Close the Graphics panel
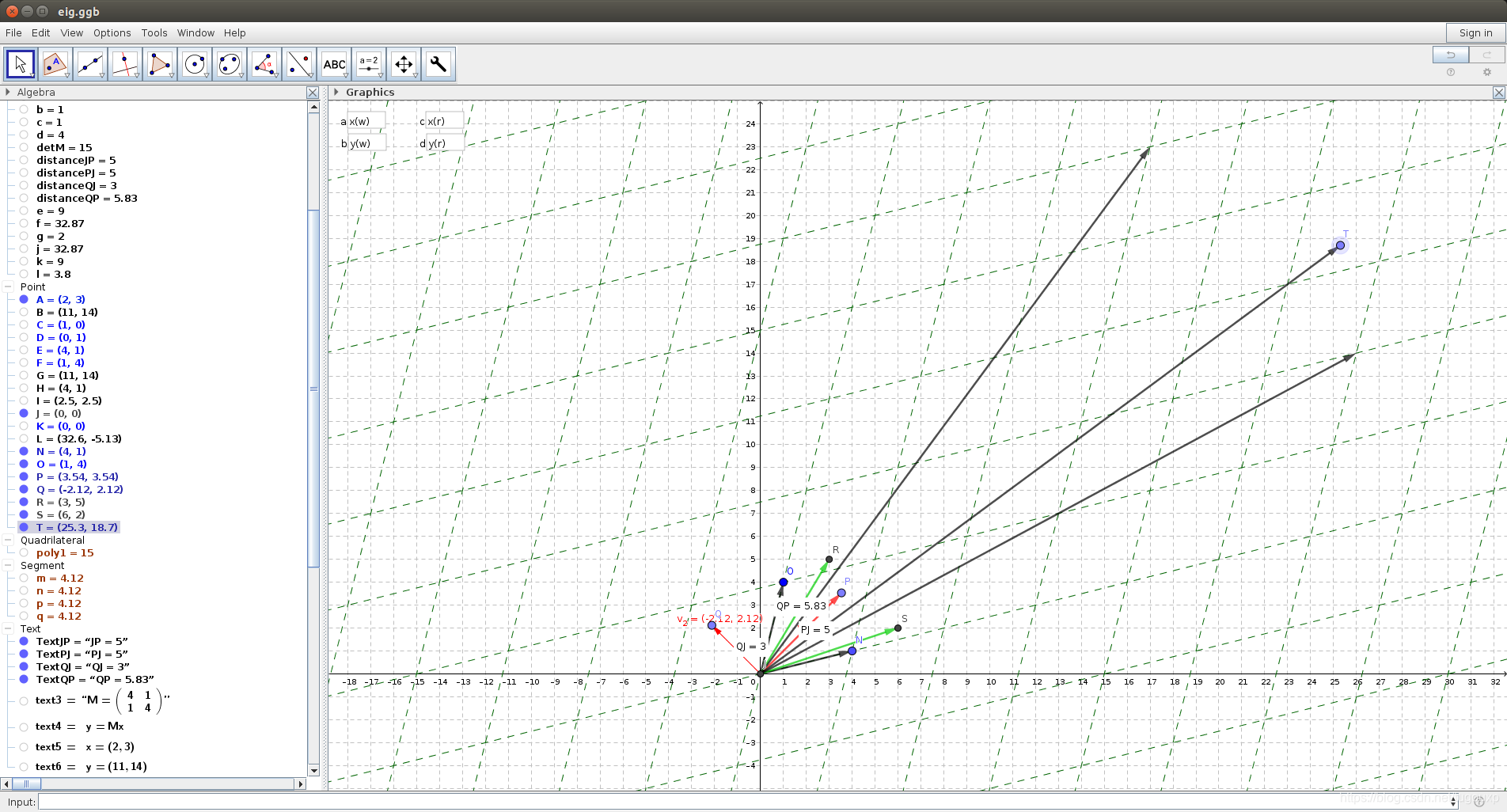1507x812 pixels. (1499, 93)
